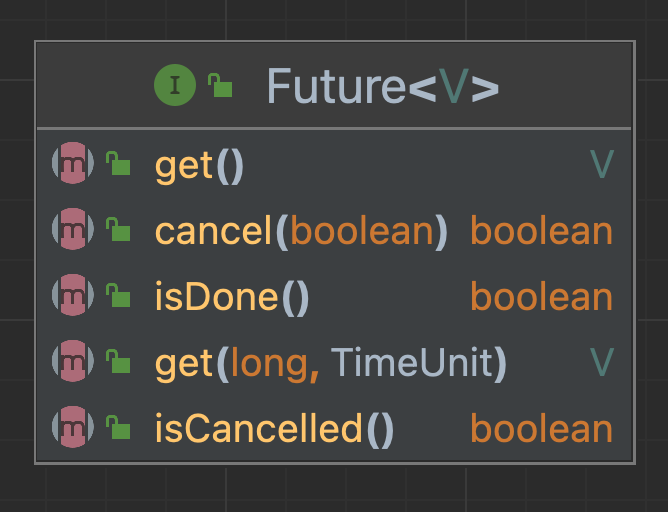Click the method icon beside get(long, TimeUnit)
The height and width of the screenshot is (512, 668).
pyautogui.click(x=73, y=361)
